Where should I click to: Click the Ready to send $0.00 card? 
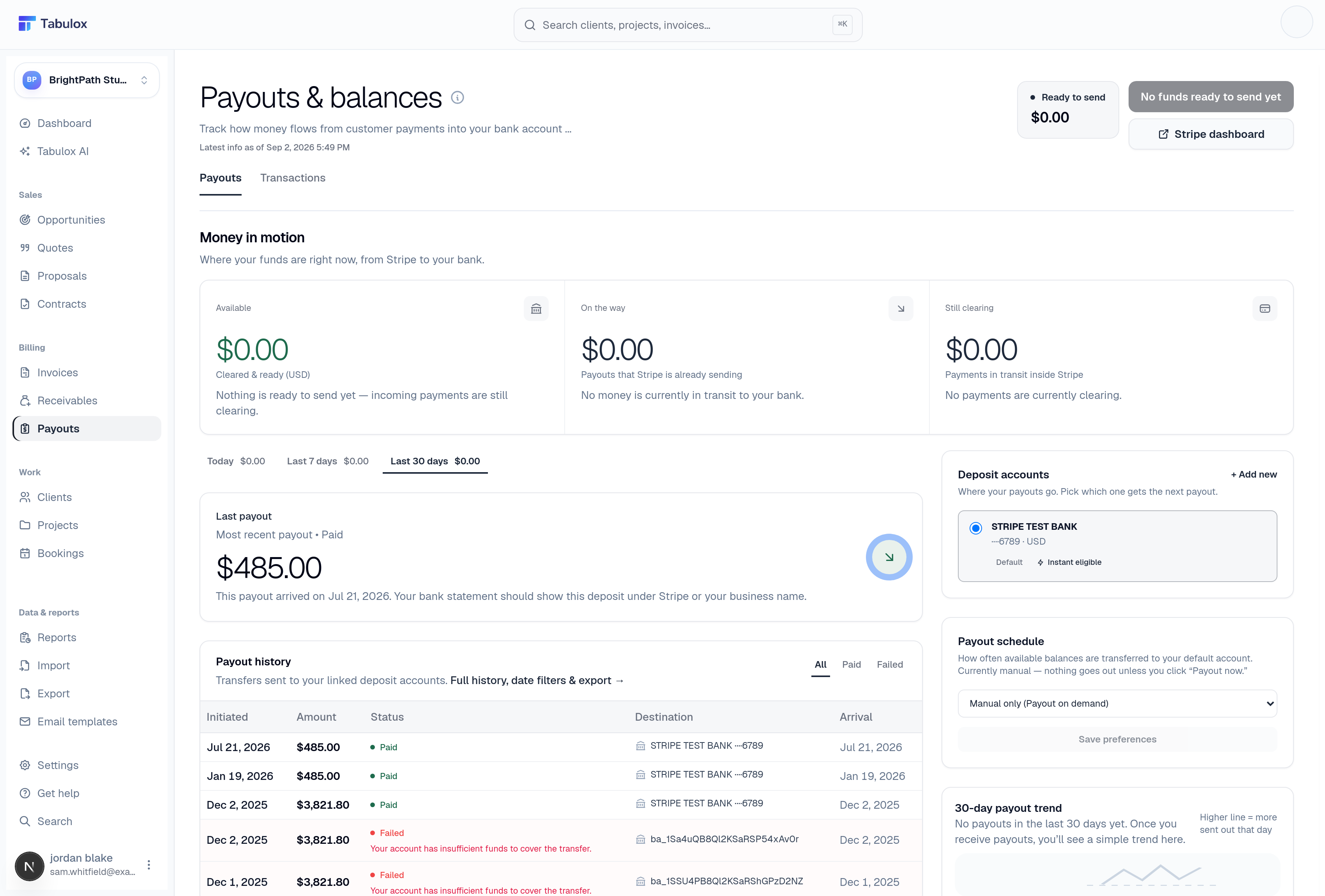[1068, 109]
